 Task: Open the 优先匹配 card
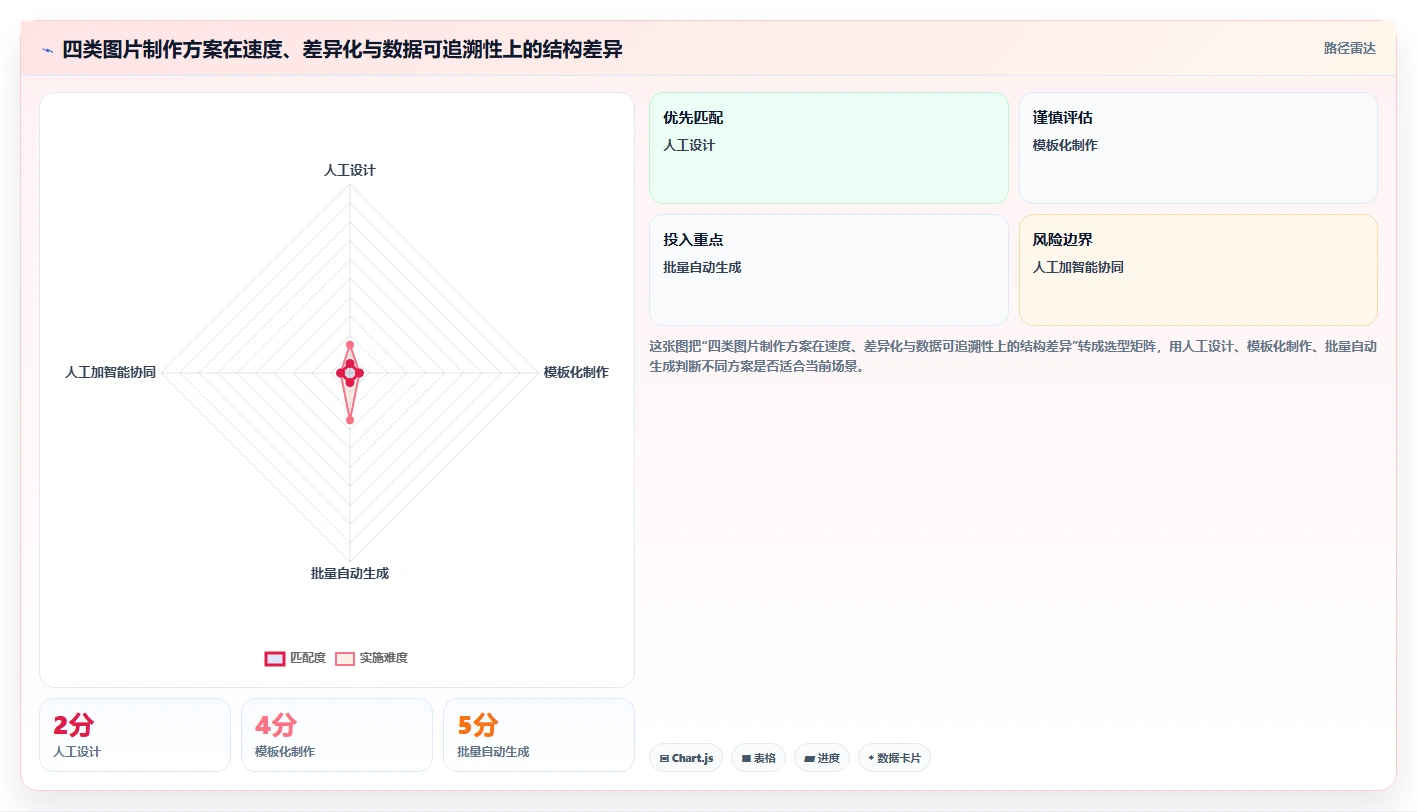(x=829, y=148)
